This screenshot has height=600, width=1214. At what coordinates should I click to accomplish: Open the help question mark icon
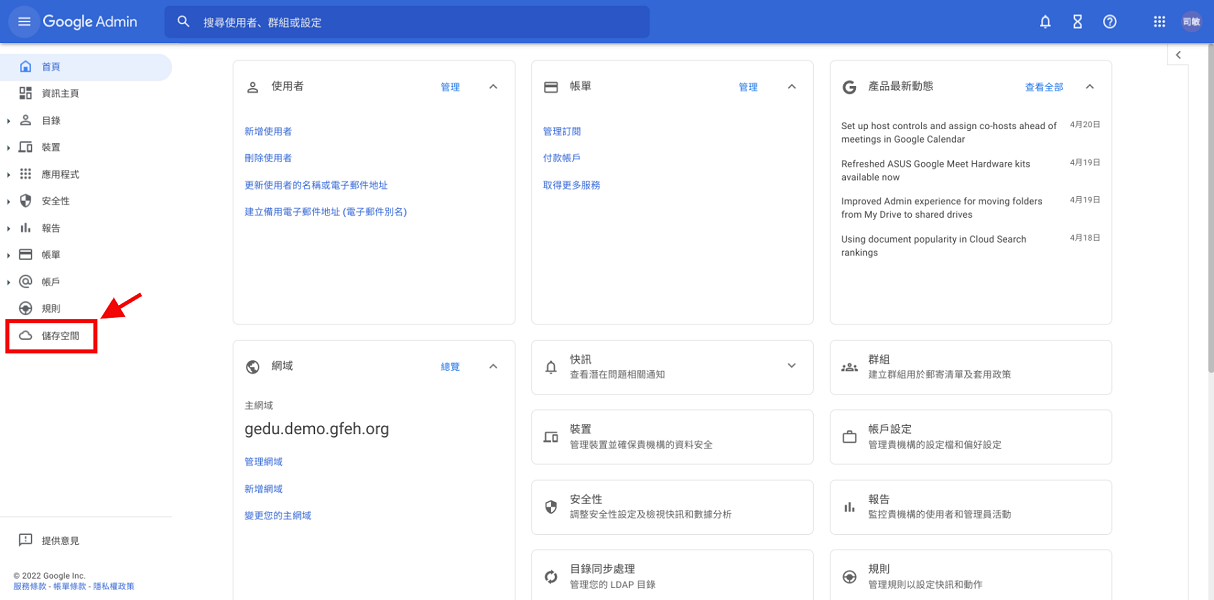click(x=1109, y=22)
